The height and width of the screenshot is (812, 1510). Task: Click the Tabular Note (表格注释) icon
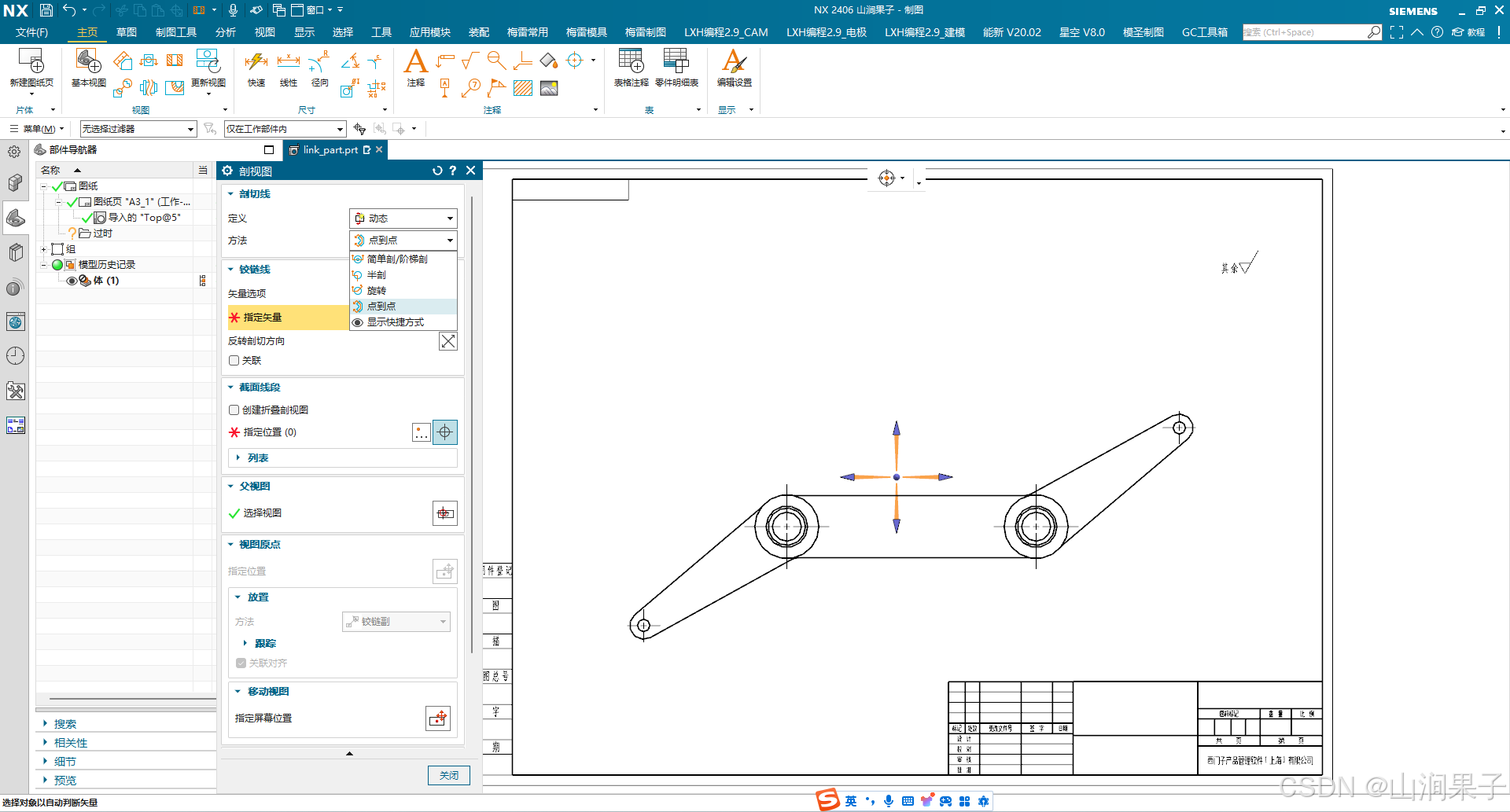[x=631, y=61]
